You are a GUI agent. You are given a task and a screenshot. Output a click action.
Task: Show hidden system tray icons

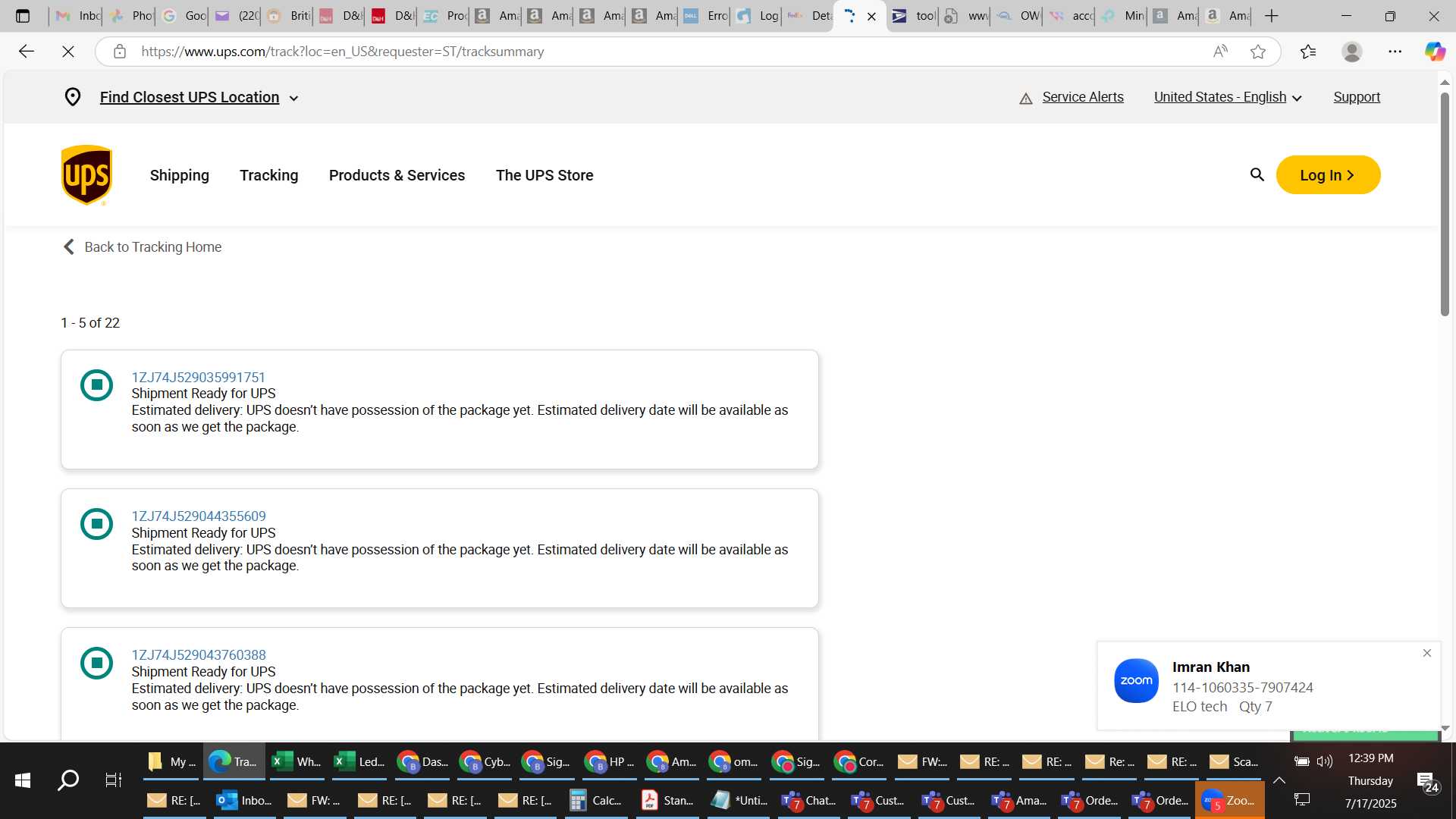click(1279, 780)
